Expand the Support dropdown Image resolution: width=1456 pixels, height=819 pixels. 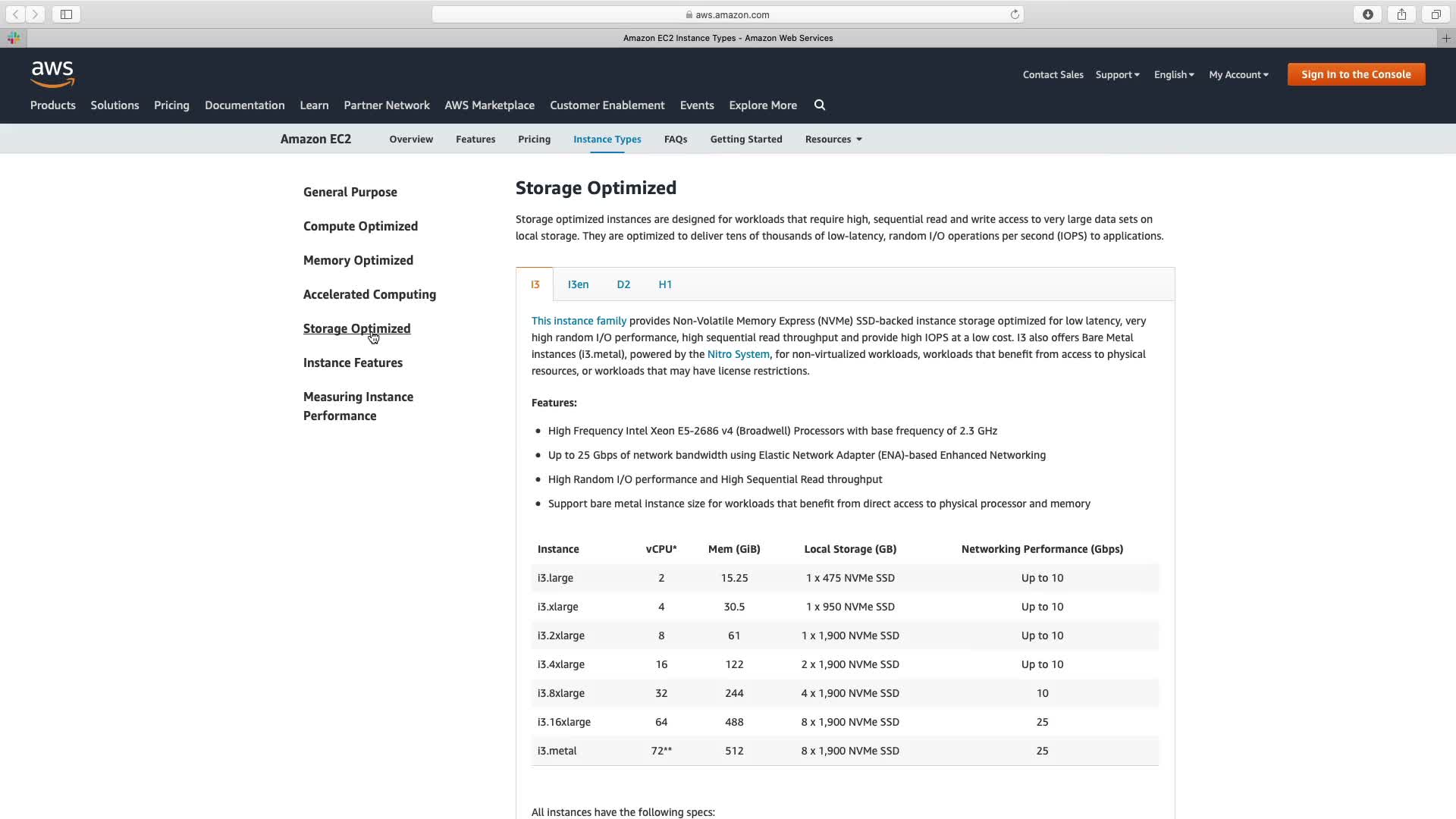(x=1117, y=74)
